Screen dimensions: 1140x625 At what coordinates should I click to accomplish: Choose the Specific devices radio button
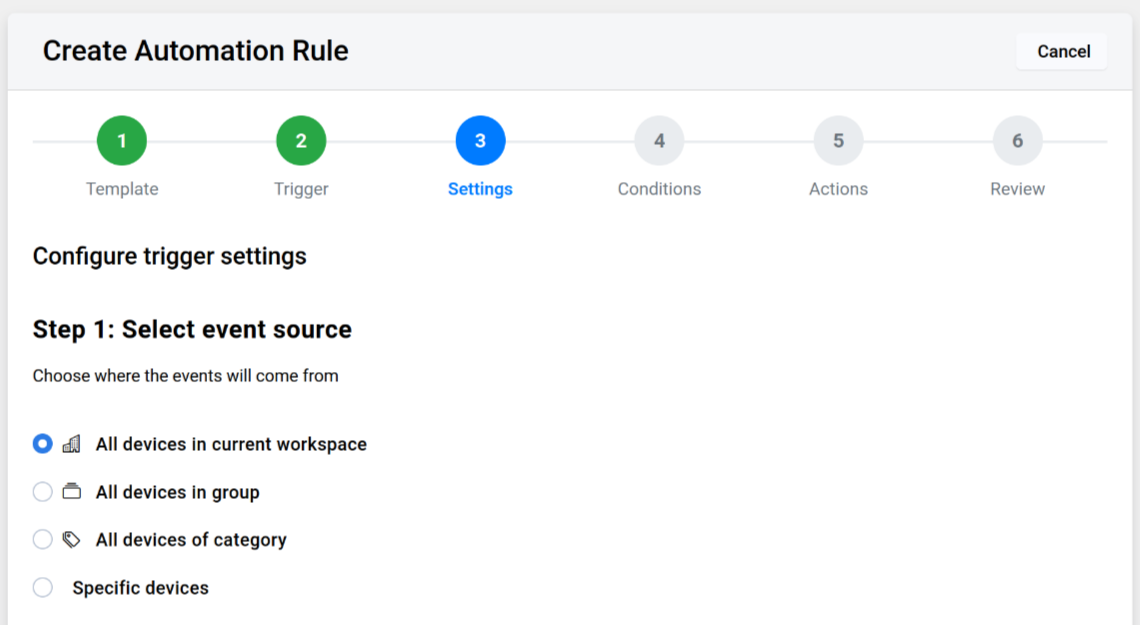42,588
